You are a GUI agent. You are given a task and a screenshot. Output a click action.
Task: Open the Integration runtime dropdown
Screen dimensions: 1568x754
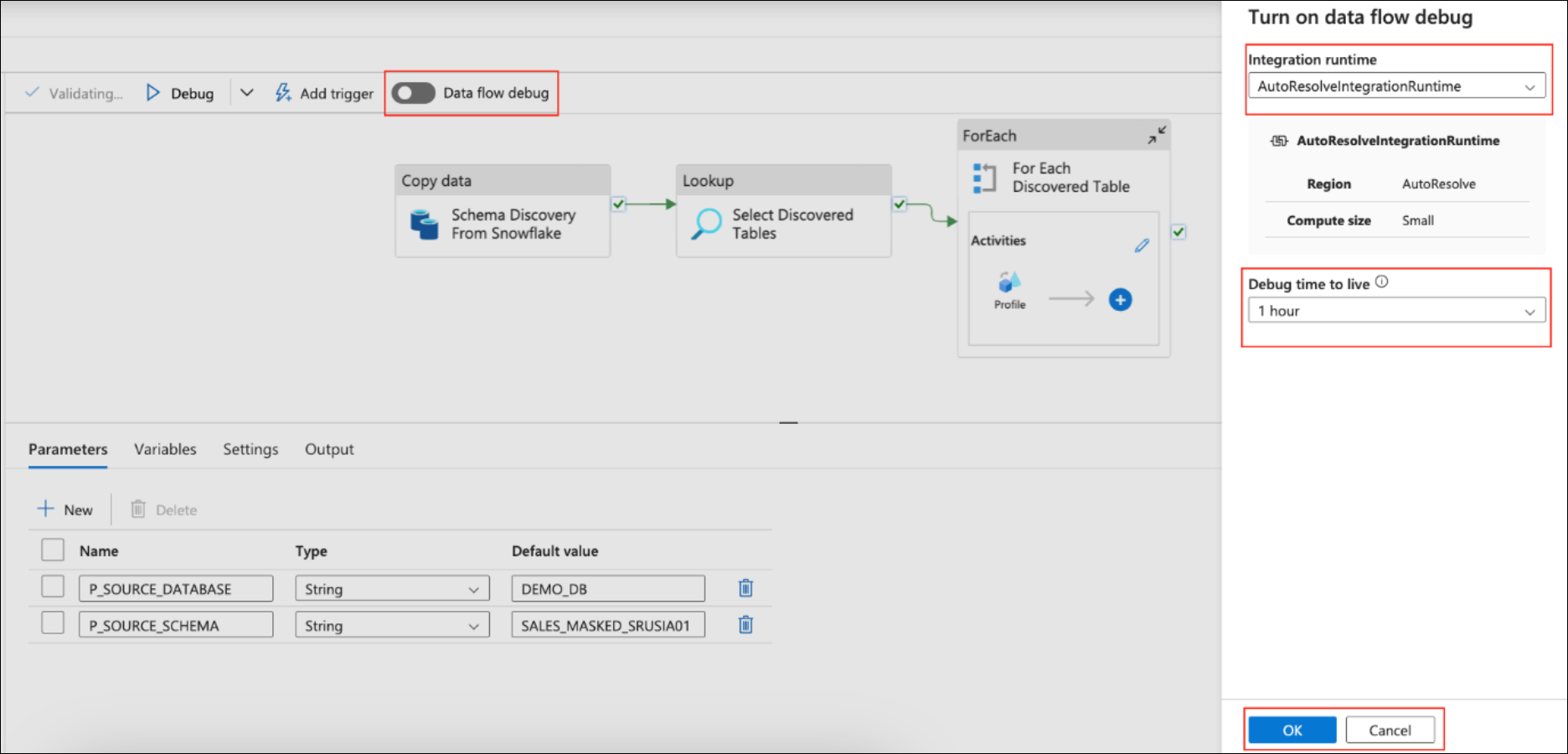click(x=1396, y=86)
